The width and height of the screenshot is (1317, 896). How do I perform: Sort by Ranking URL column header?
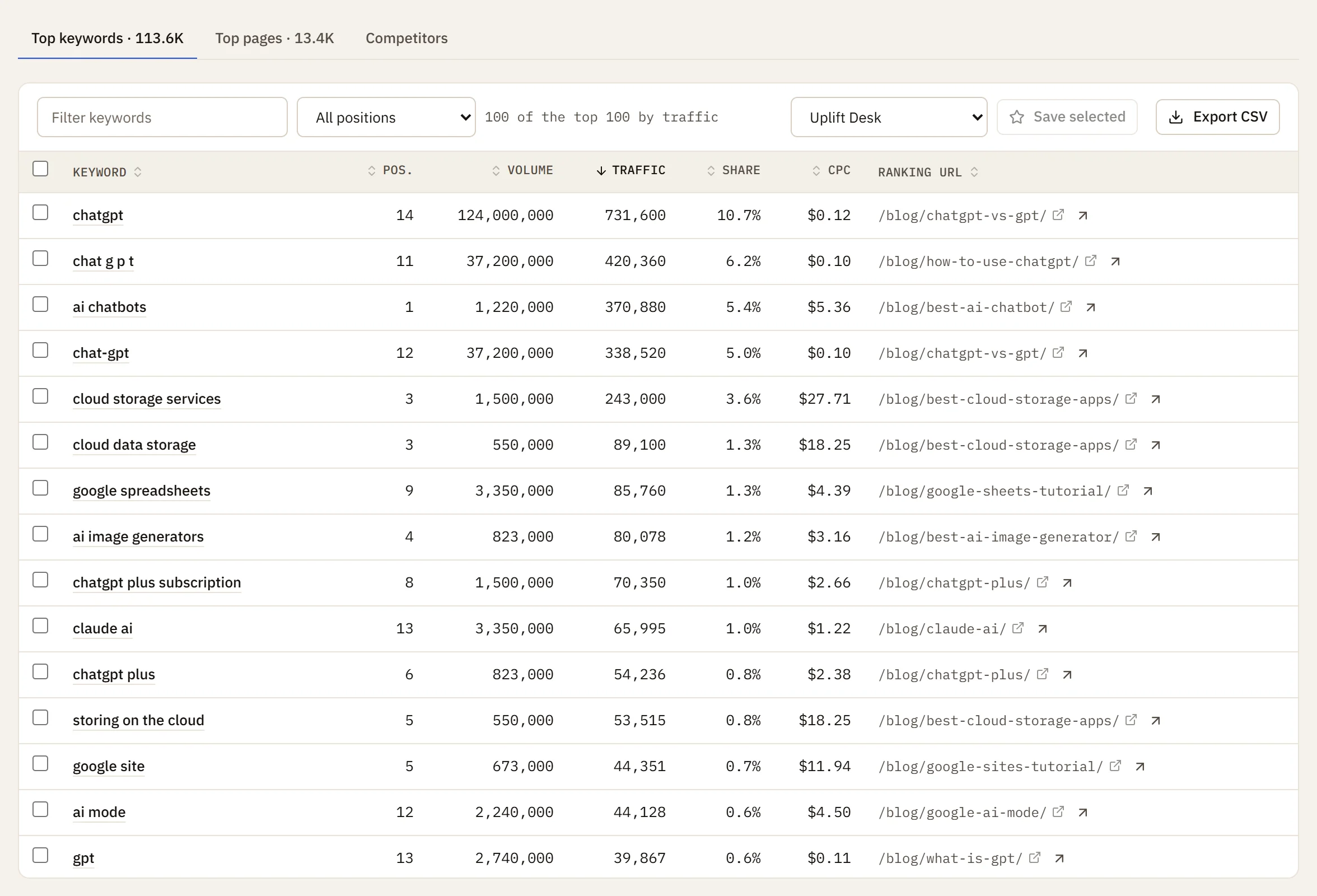[928, 172]
